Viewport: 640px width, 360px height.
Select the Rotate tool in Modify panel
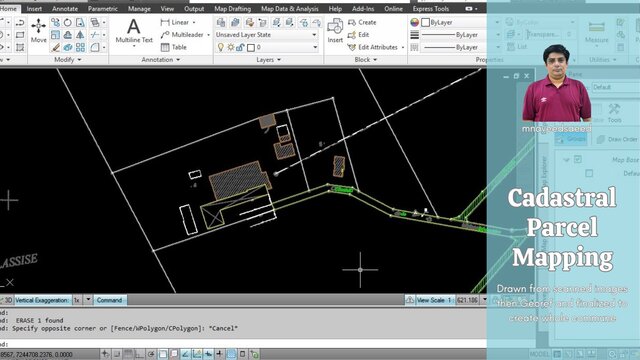[x=67, y=22]
